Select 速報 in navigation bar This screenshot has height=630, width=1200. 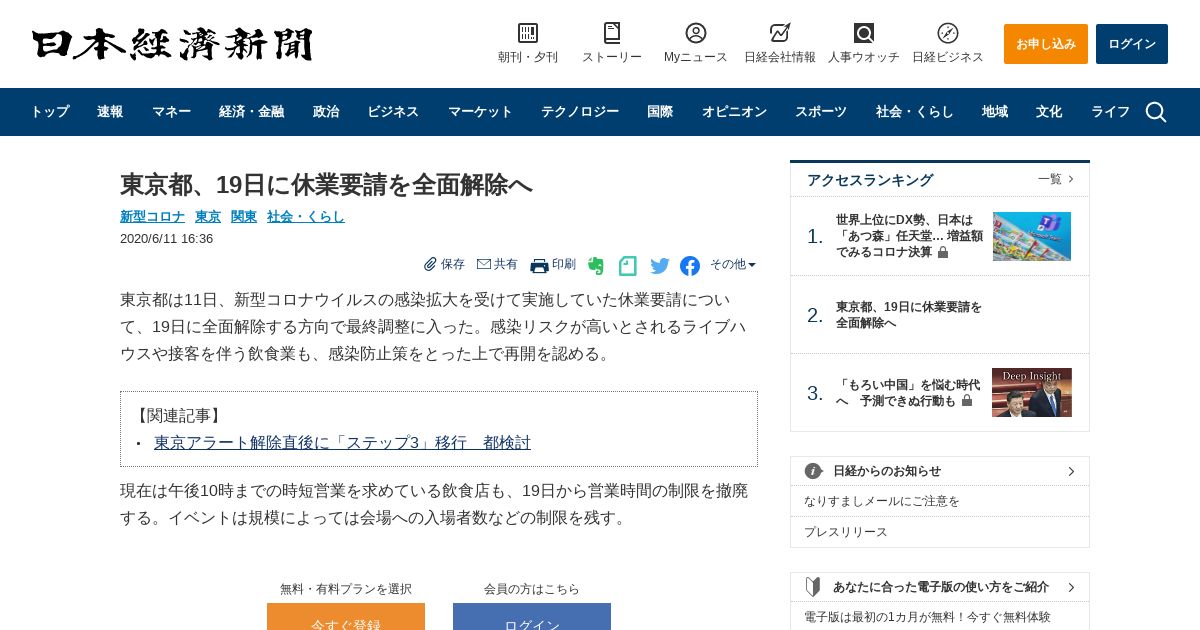pos(110,112)
